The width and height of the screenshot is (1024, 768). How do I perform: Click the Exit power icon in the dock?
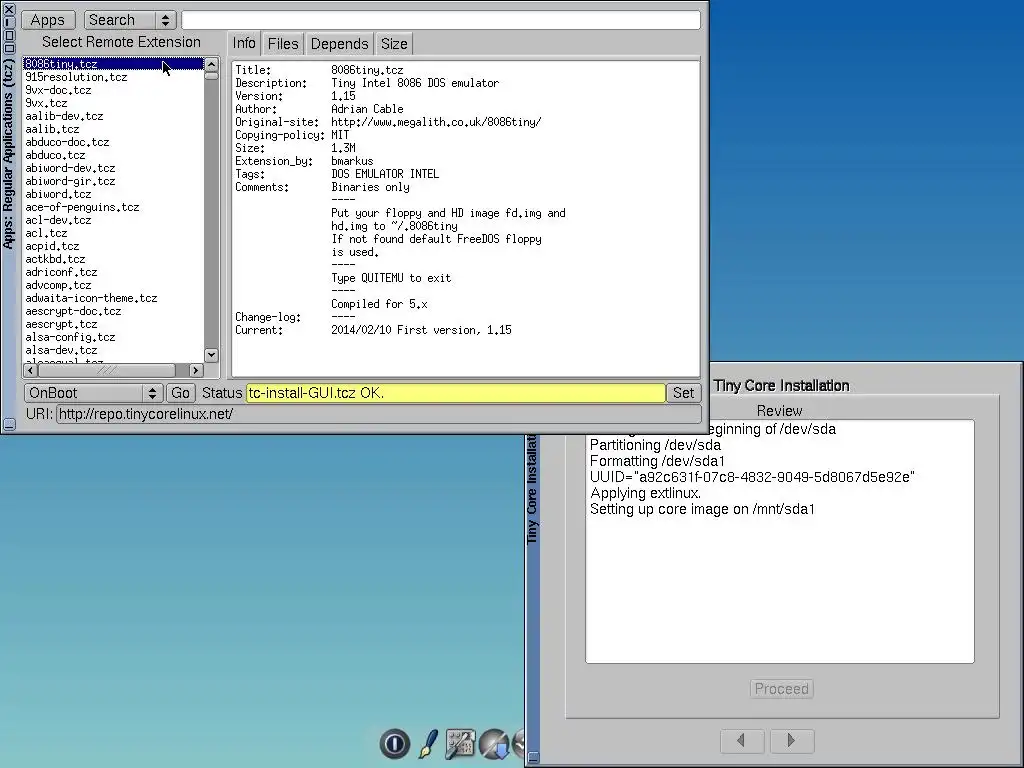tap(394, 743)
